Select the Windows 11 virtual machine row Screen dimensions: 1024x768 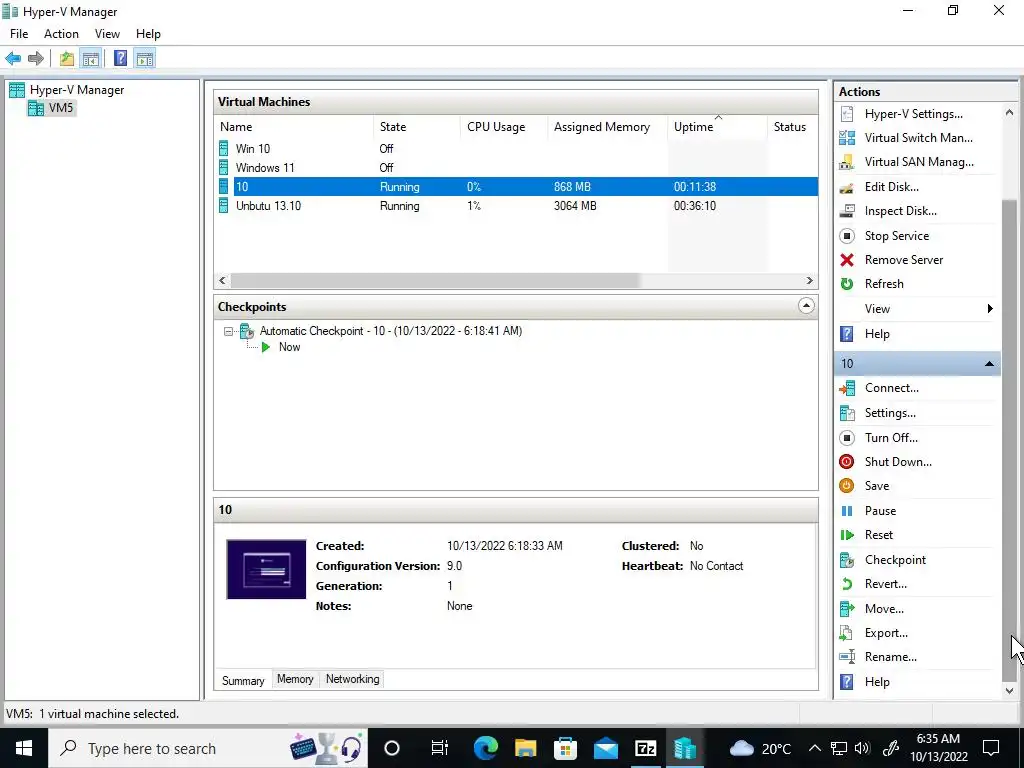pyautogui.click(x=516, y=168)
